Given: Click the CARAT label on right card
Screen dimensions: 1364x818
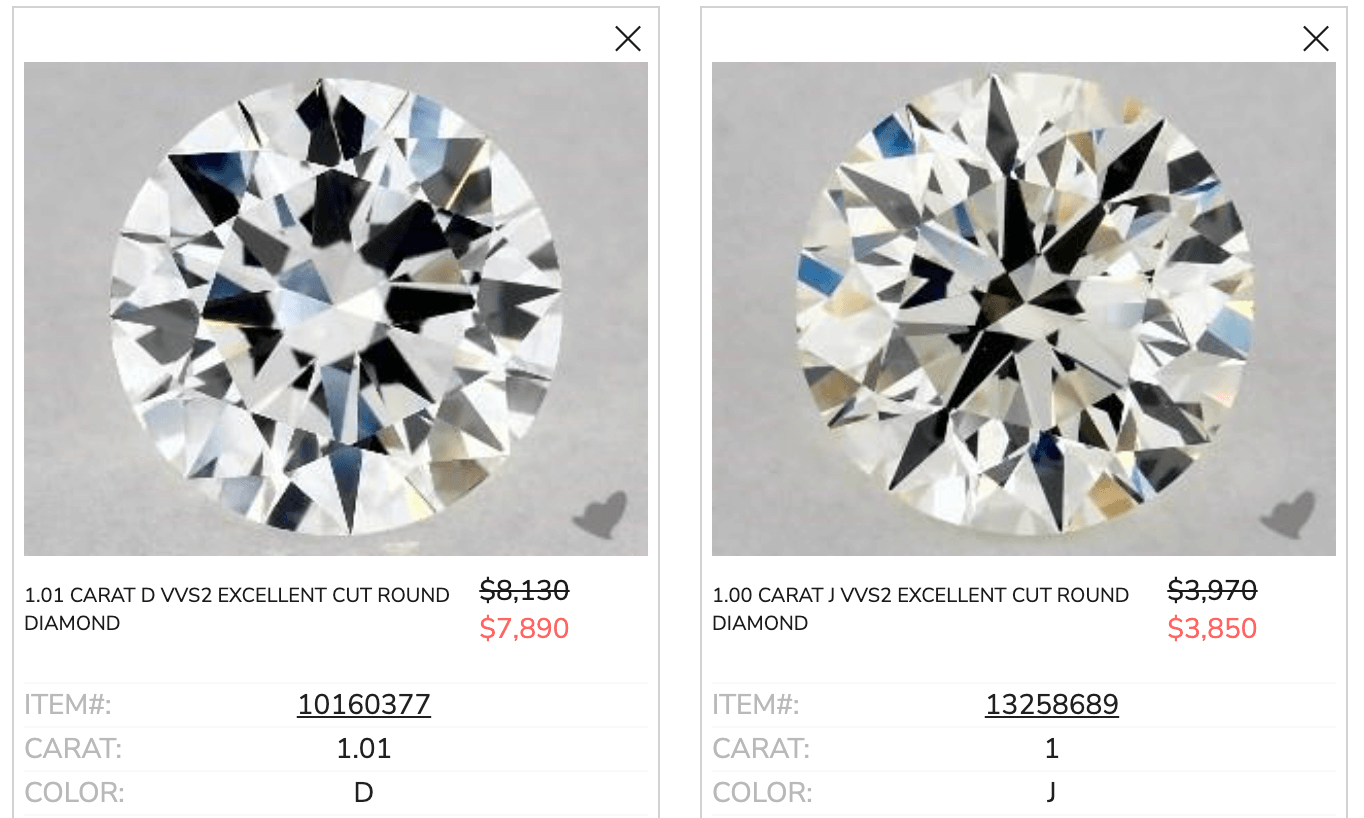Looking at the screenshot, I should pyautogui.click(x=761, y=749).
